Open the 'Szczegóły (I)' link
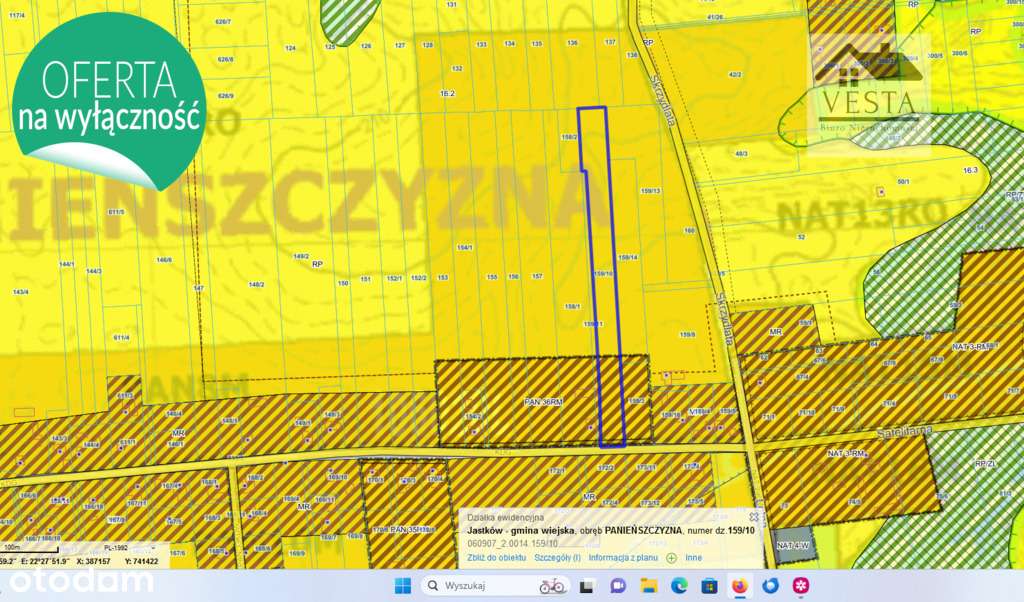 pos(557,558)
